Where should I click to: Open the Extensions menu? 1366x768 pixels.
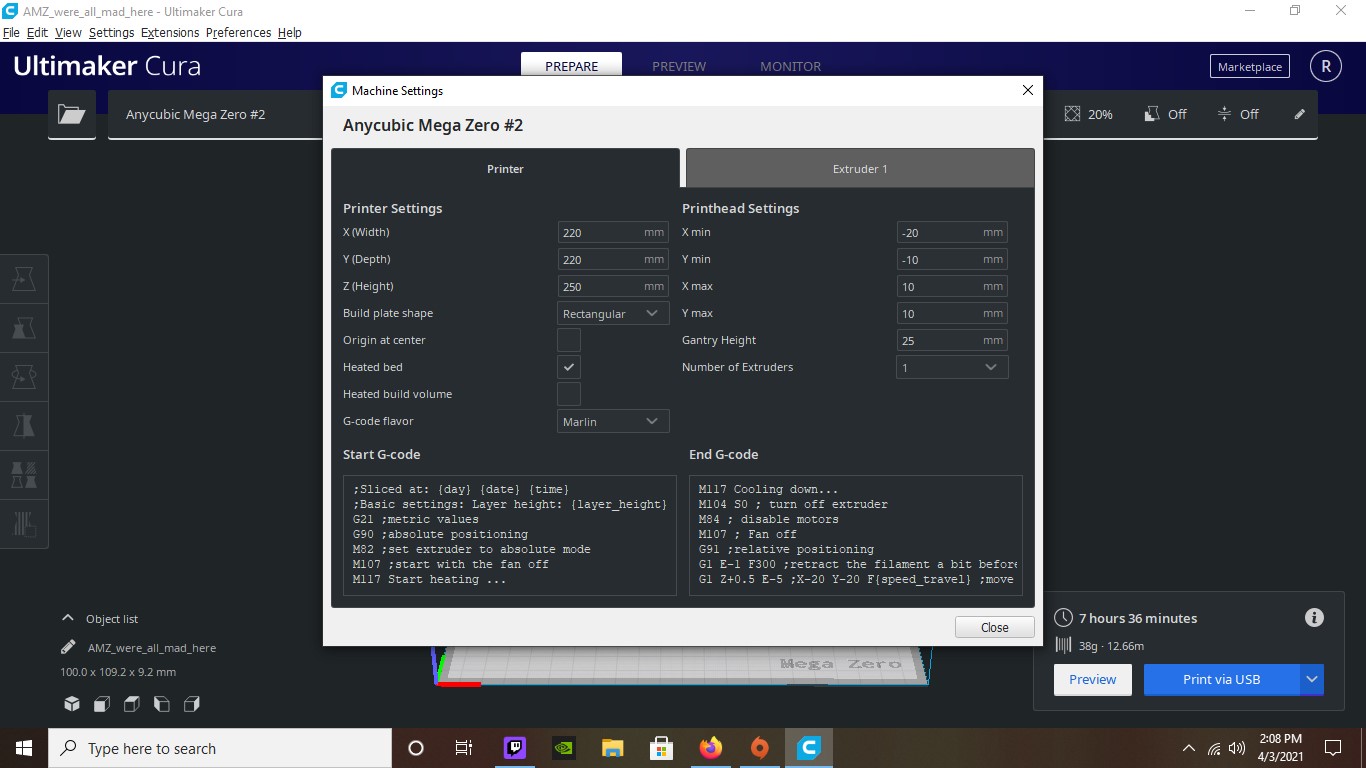pos(170,32)
